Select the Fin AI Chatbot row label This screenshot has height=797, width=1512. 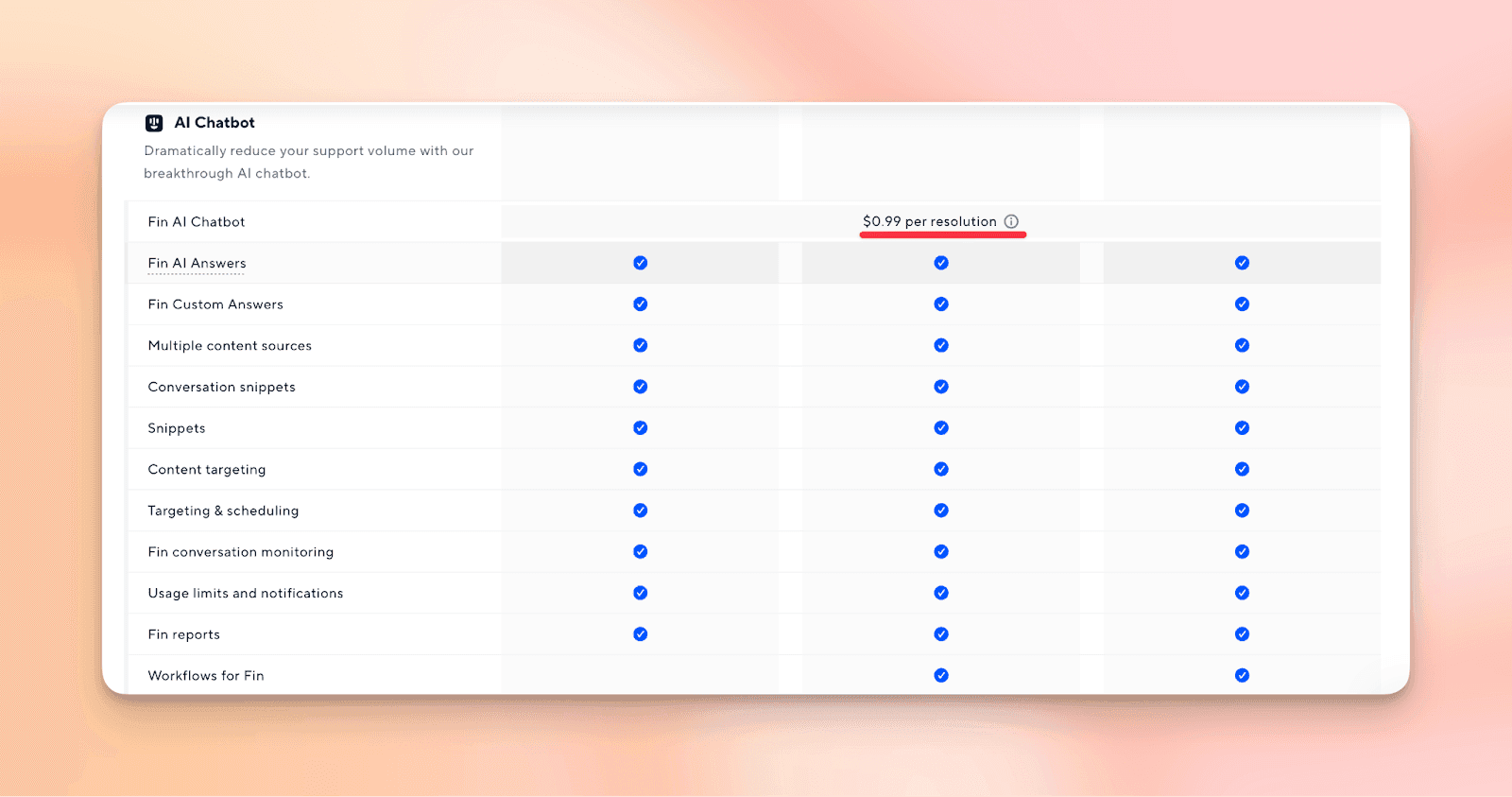[x=197, y=222]
